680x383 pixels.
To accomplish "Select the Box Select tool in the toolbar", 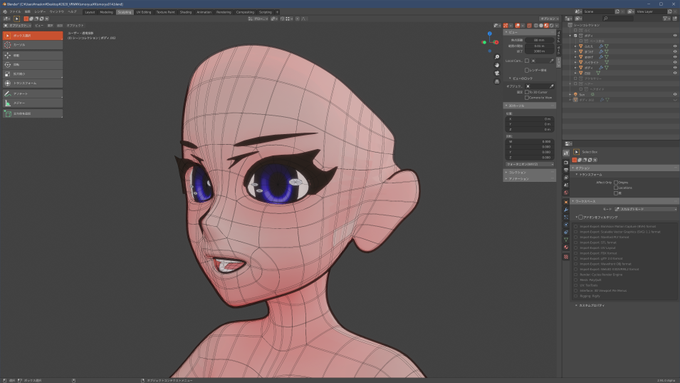I will click(33, 36).
